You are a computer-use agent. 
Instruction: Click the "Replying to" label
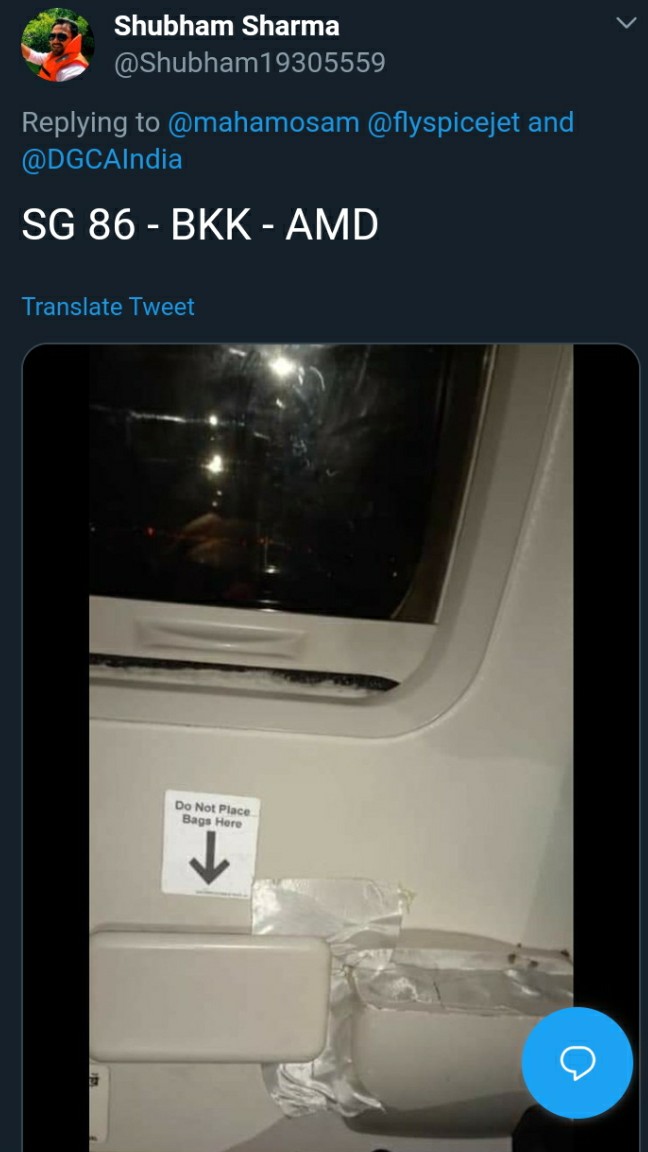pyautogui.click(x=90, y=122)
